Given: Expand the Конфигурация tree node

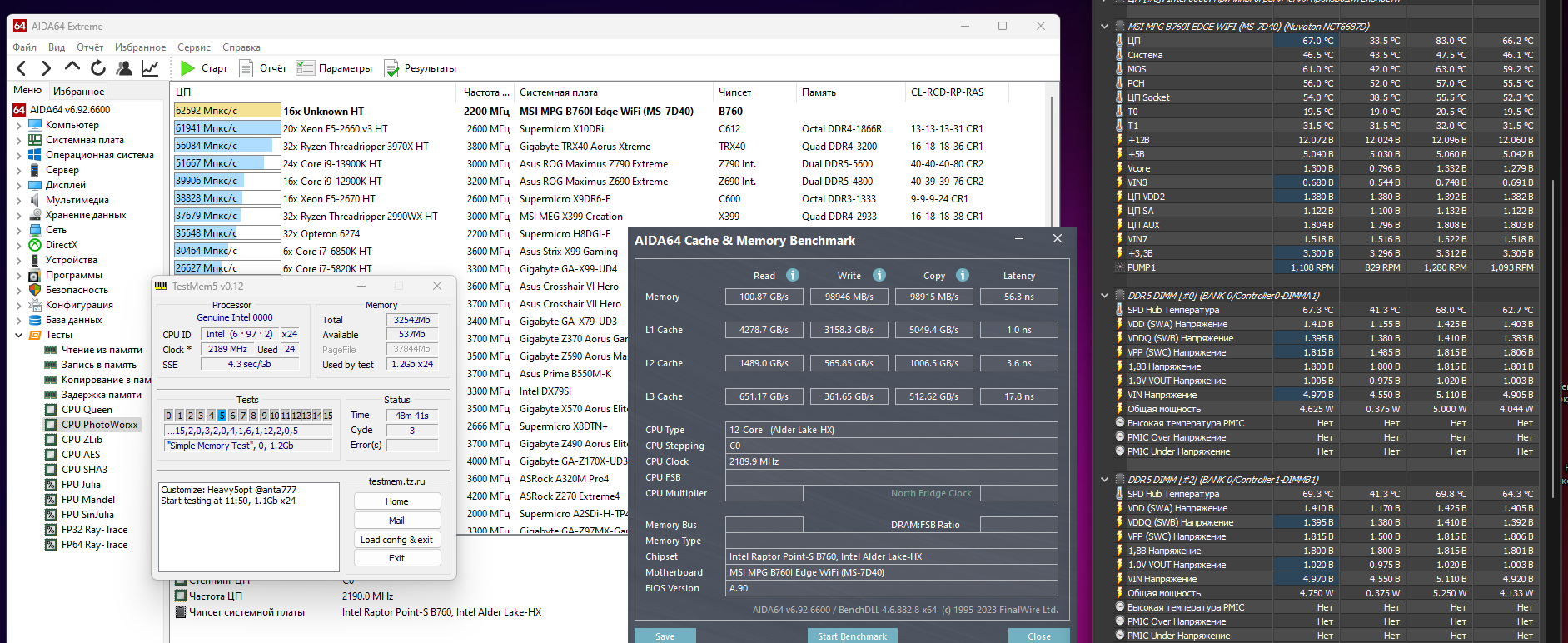Looking at the screenshot, I should pyautogui.click(x=19, y=305).
